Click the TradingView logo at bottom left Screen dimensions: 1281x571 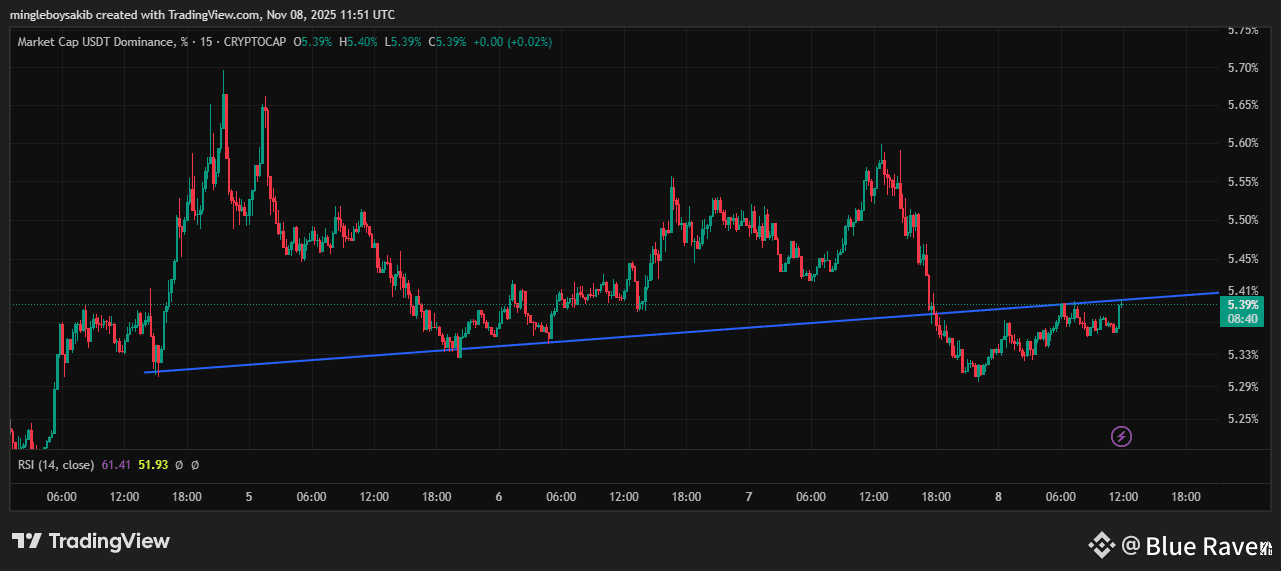click(91, 541)
